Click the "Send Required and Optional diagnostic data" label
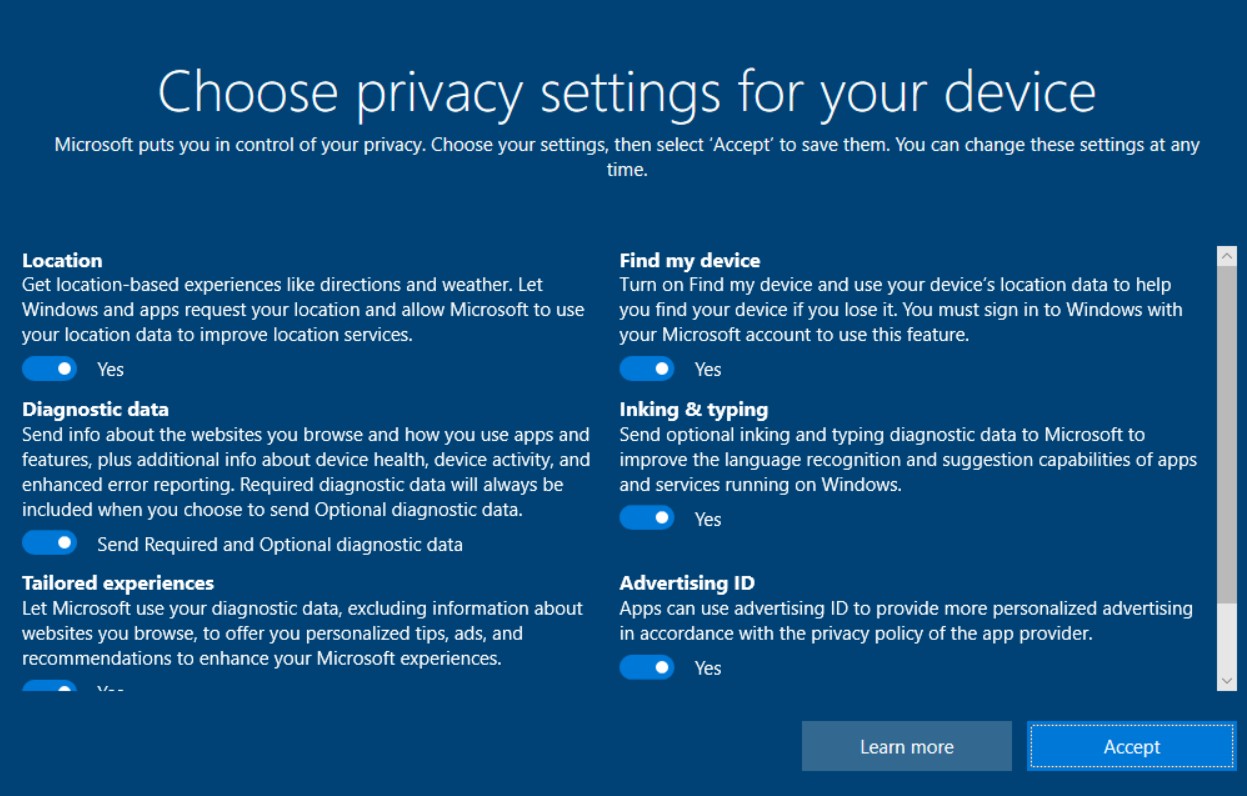 (279, 544)
